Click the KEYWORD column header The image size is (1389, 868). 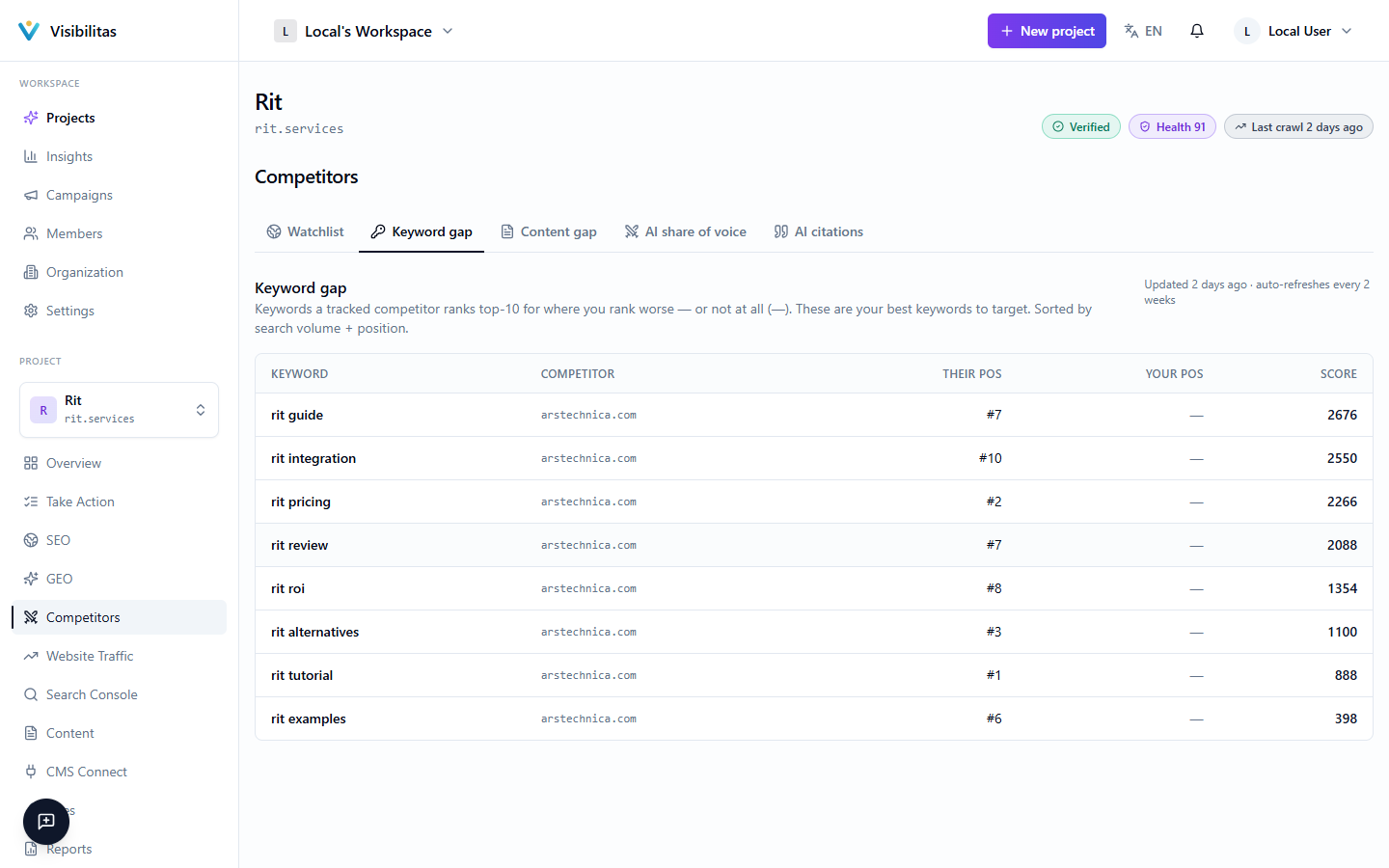point(300,374)
